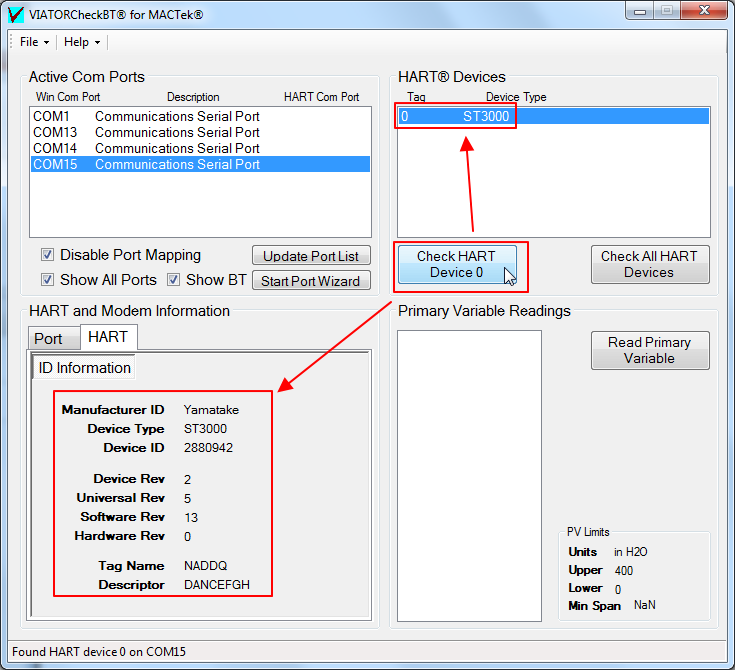Image resolution: width=735 pixels, height=670 pixels.
Task: Click the Device Type value ST3000 in ID Information
Action: pyautogui.click(x=205, y=429)
